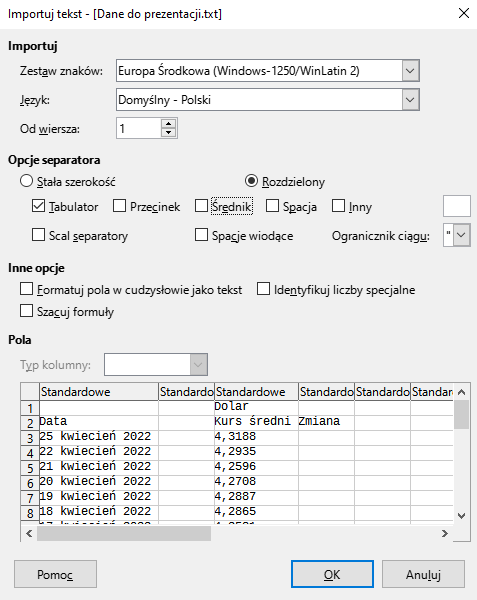Click row number 8 in preview
This screenshot has width=477, height=600.
(x=30, y=513)
